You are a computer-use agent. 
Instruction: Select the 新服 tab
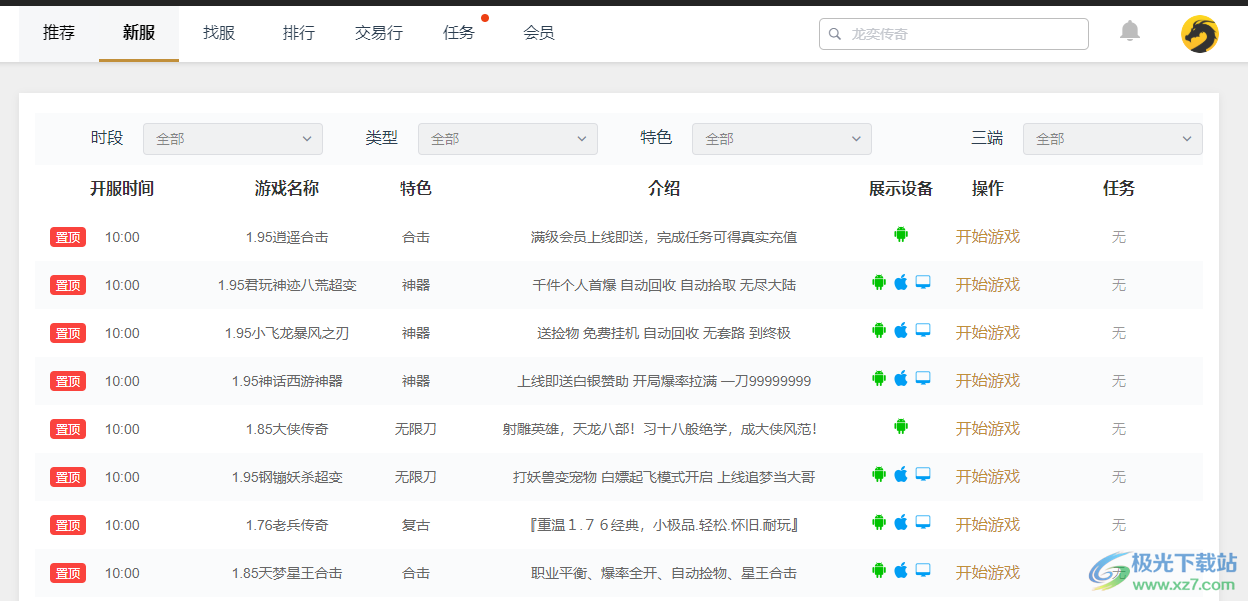click(139, 33)
